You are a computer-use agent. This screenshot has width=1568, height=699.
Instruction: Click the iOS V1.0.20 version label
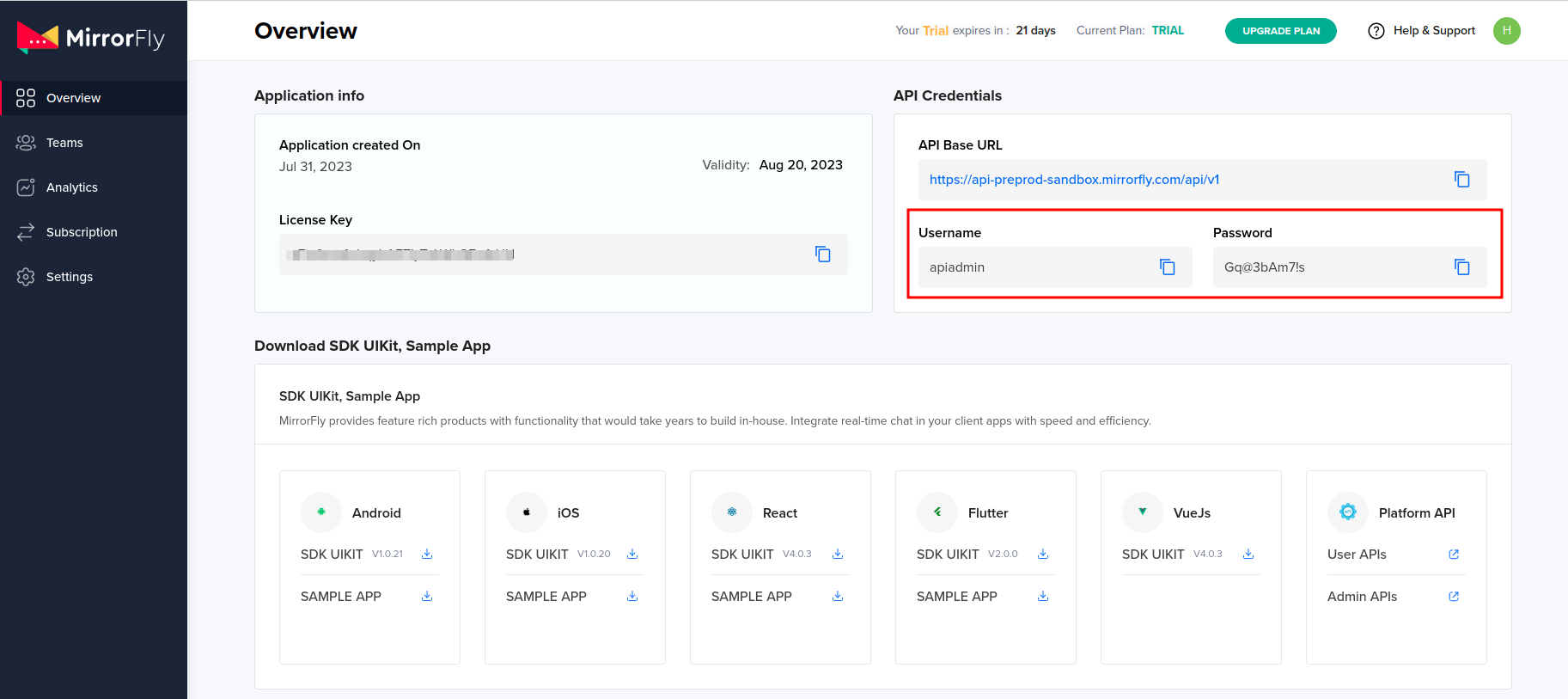pyautogui.click(x=594, y=554)
